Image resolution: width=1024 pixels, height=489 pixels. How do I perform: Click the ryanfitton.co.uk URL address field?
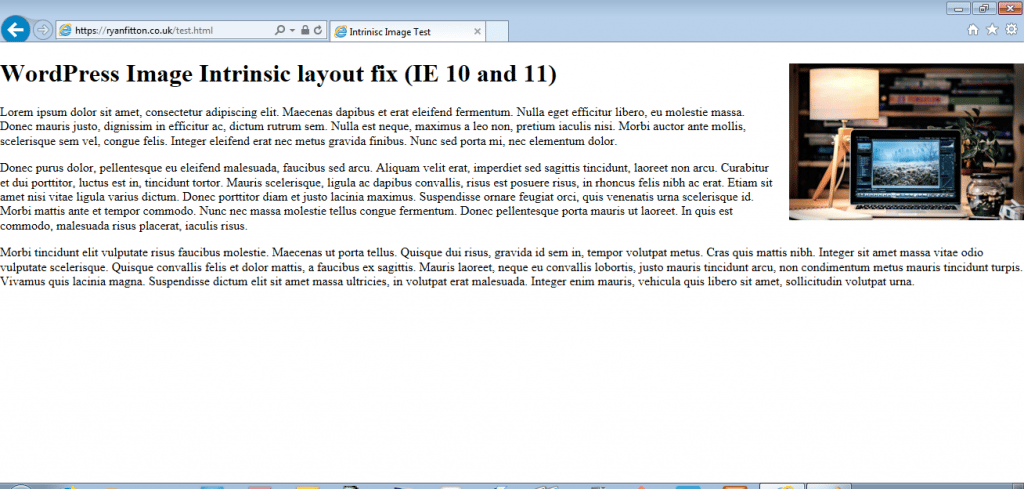tap(160, 31)
